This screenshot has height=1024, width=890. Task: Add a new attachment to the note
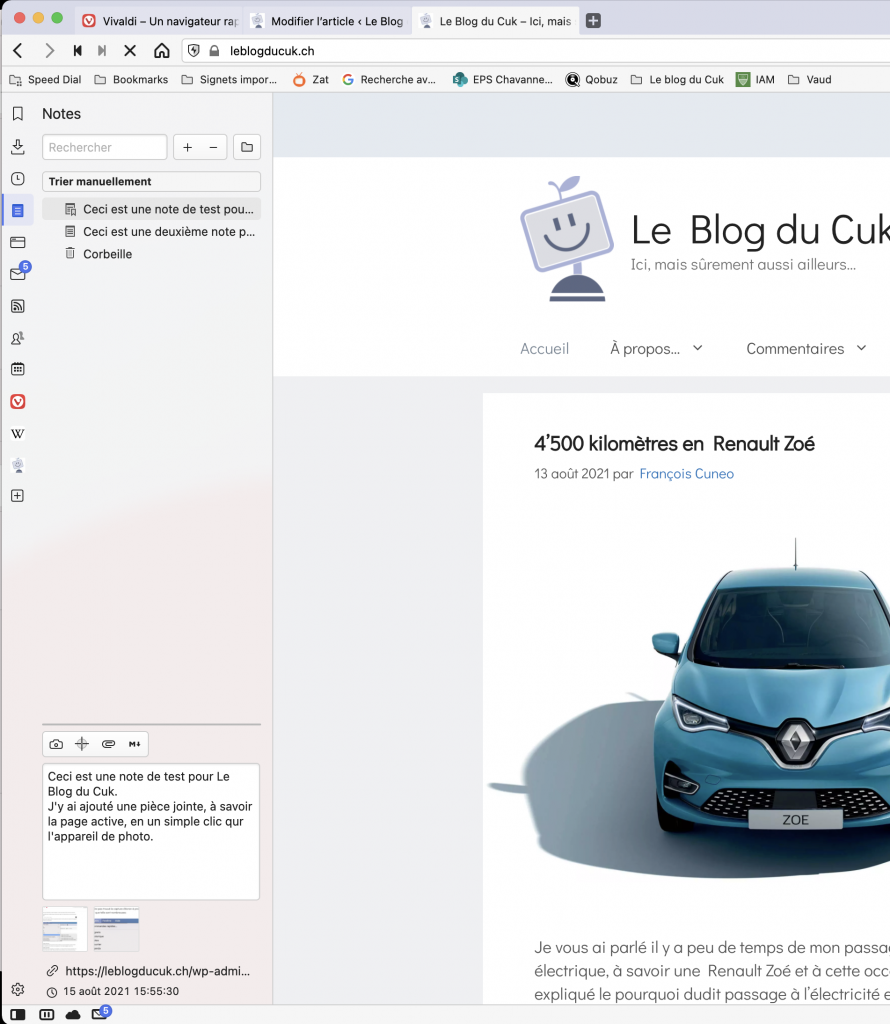coord(82,744)
